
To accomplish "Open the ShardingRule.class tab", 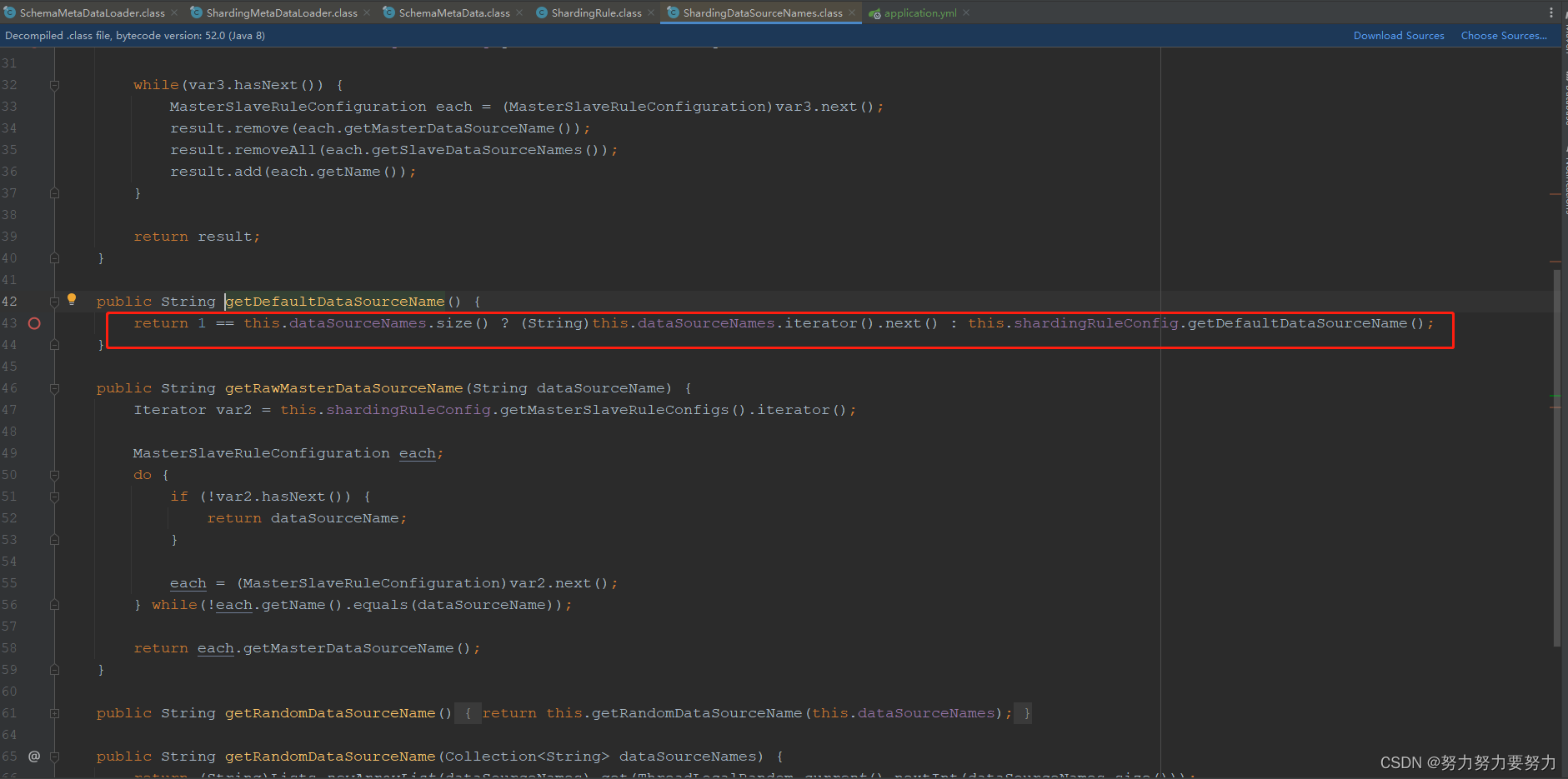I will (596, 12).
